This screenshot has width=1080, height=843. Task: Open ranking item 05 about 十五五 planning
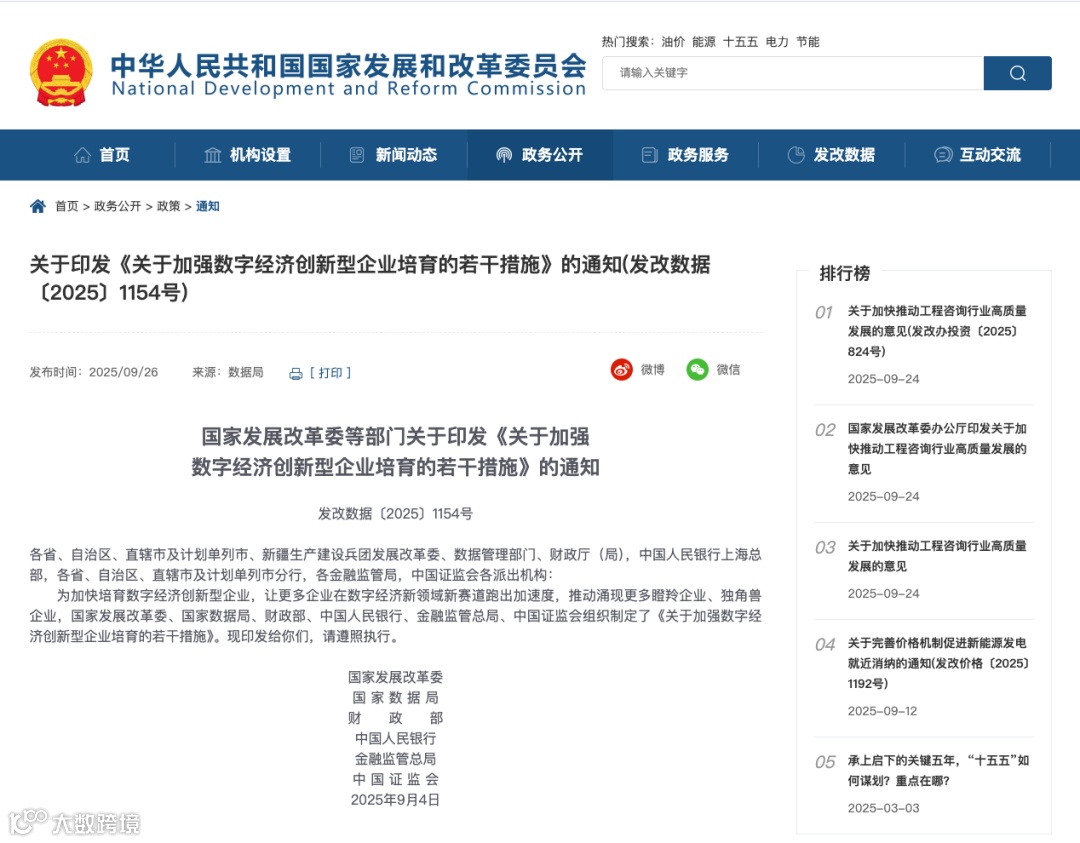pyautogui.click(x=937, y=771)
